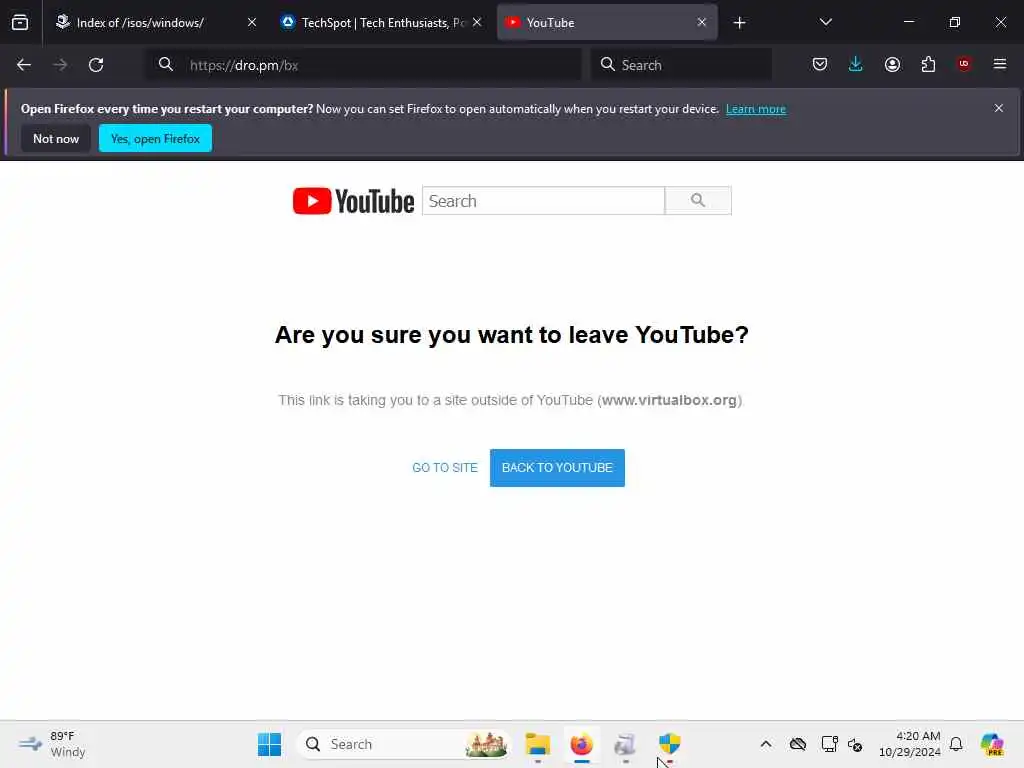Open the installer app taskbar icon
The width and height of the screenshot is (1024, 768).
point(625,744)
